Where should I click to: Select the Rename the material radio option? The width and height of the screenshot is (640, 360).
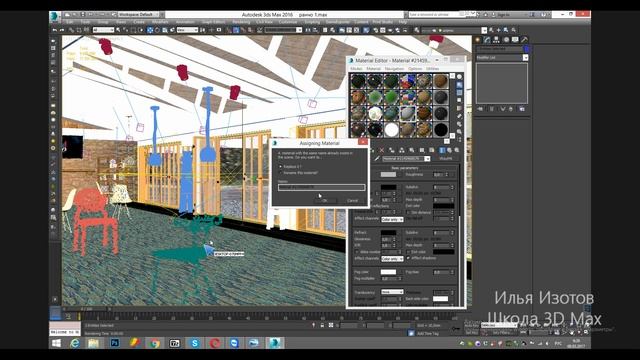pyautogui.click(x=280, y=173)
